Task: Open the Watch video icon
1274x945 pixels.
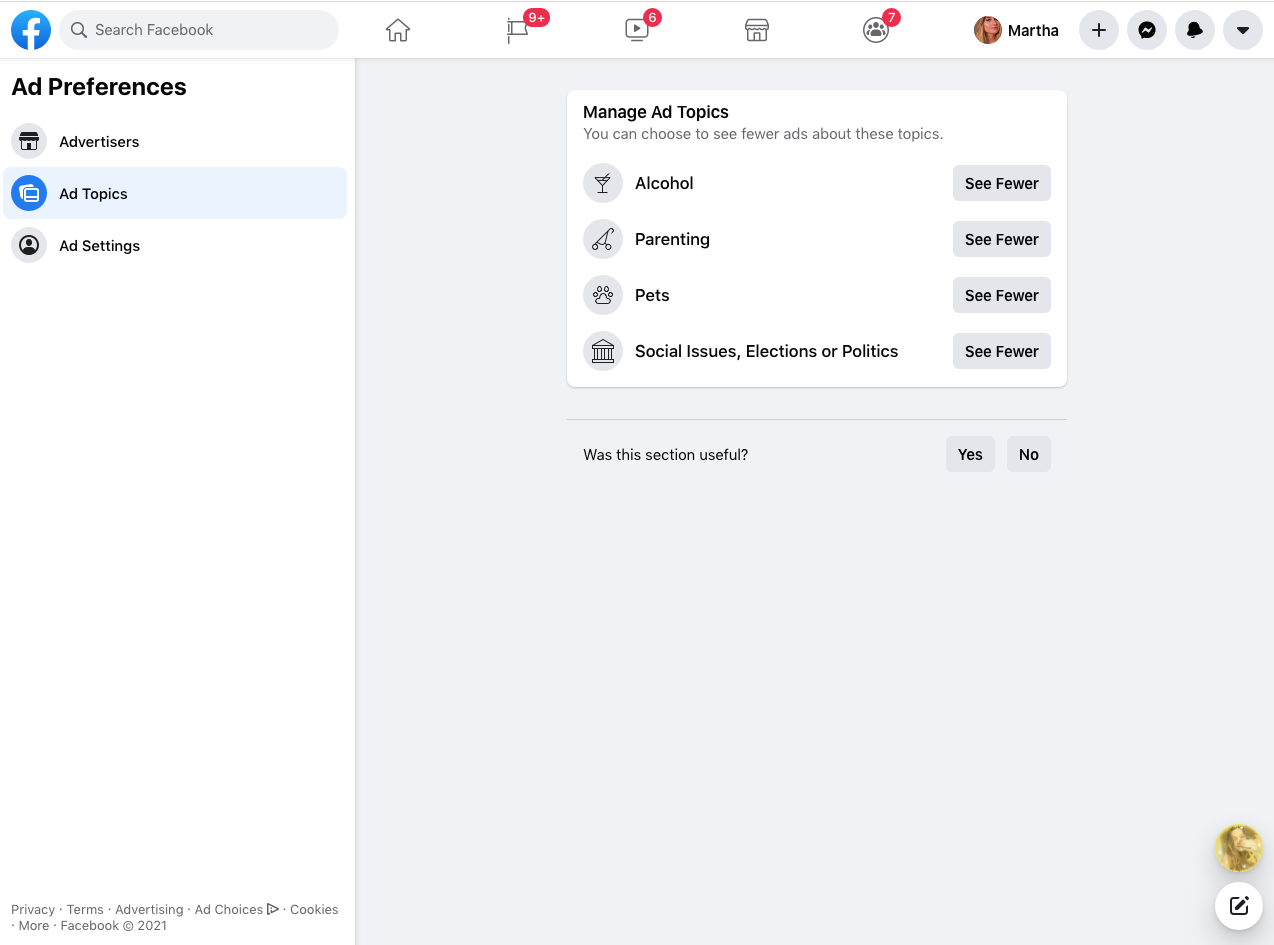Action: click(637, 30)
